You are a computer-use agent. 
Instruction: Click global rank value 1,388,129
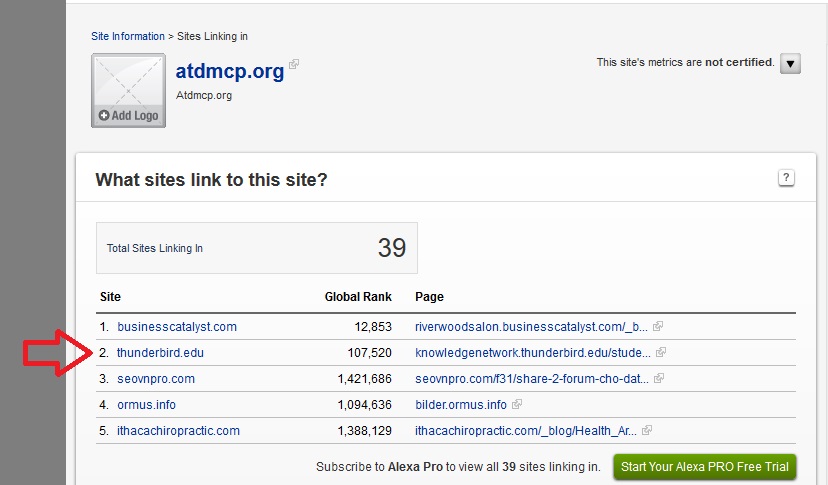[x=365, y=431]
